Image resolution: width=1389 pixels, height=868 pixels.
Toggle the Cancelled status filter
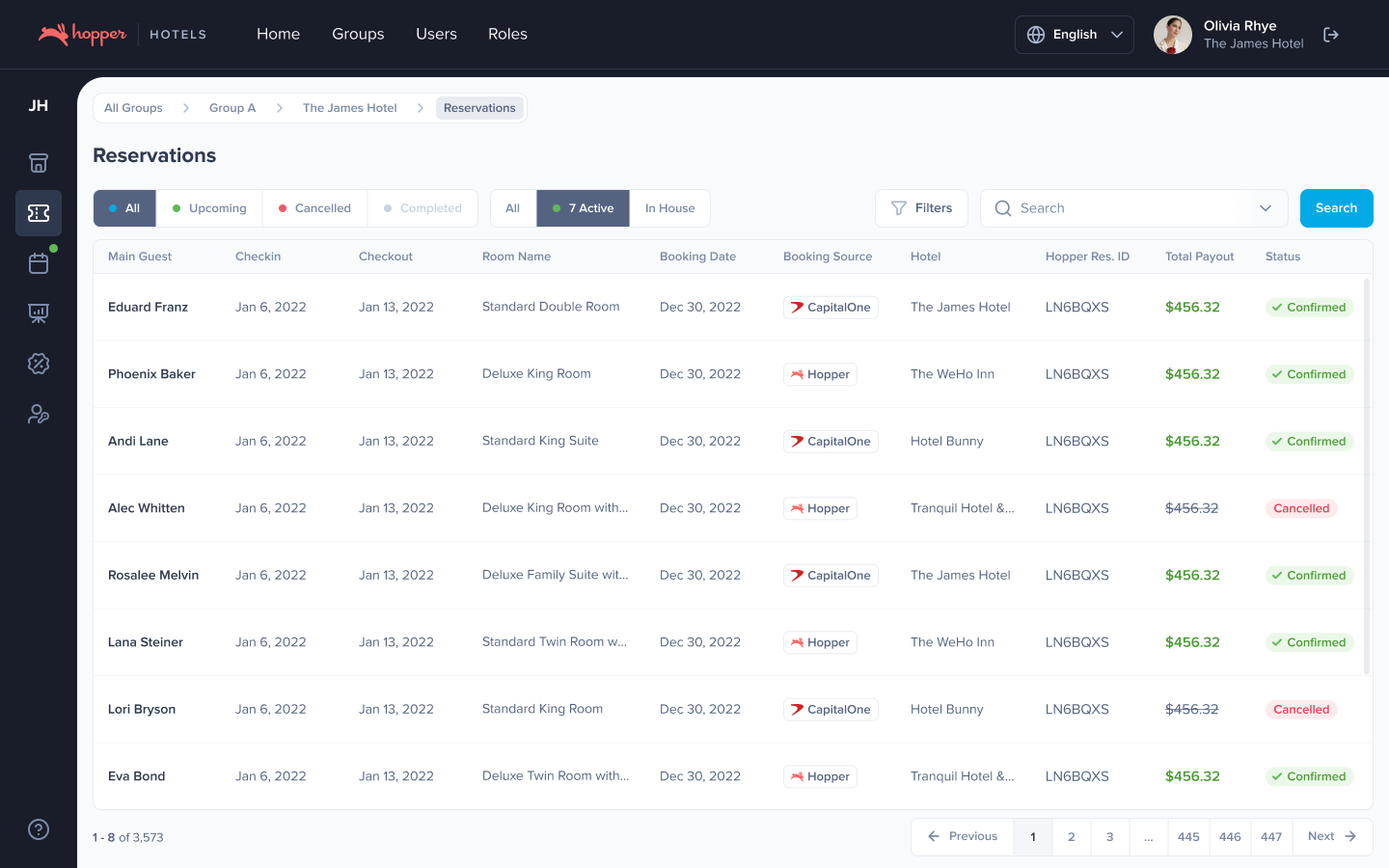click(x=314, y=208)
